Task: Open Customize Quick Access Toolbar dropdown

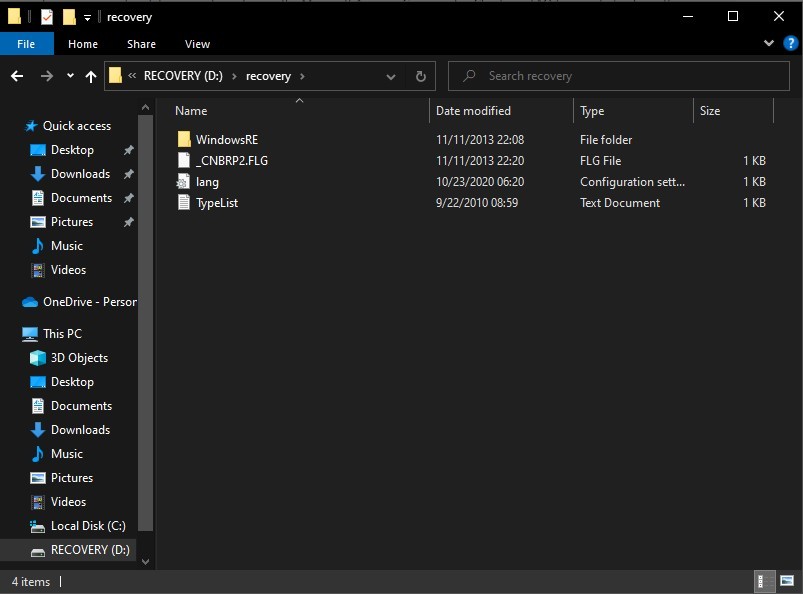Action: coord(87,18)
